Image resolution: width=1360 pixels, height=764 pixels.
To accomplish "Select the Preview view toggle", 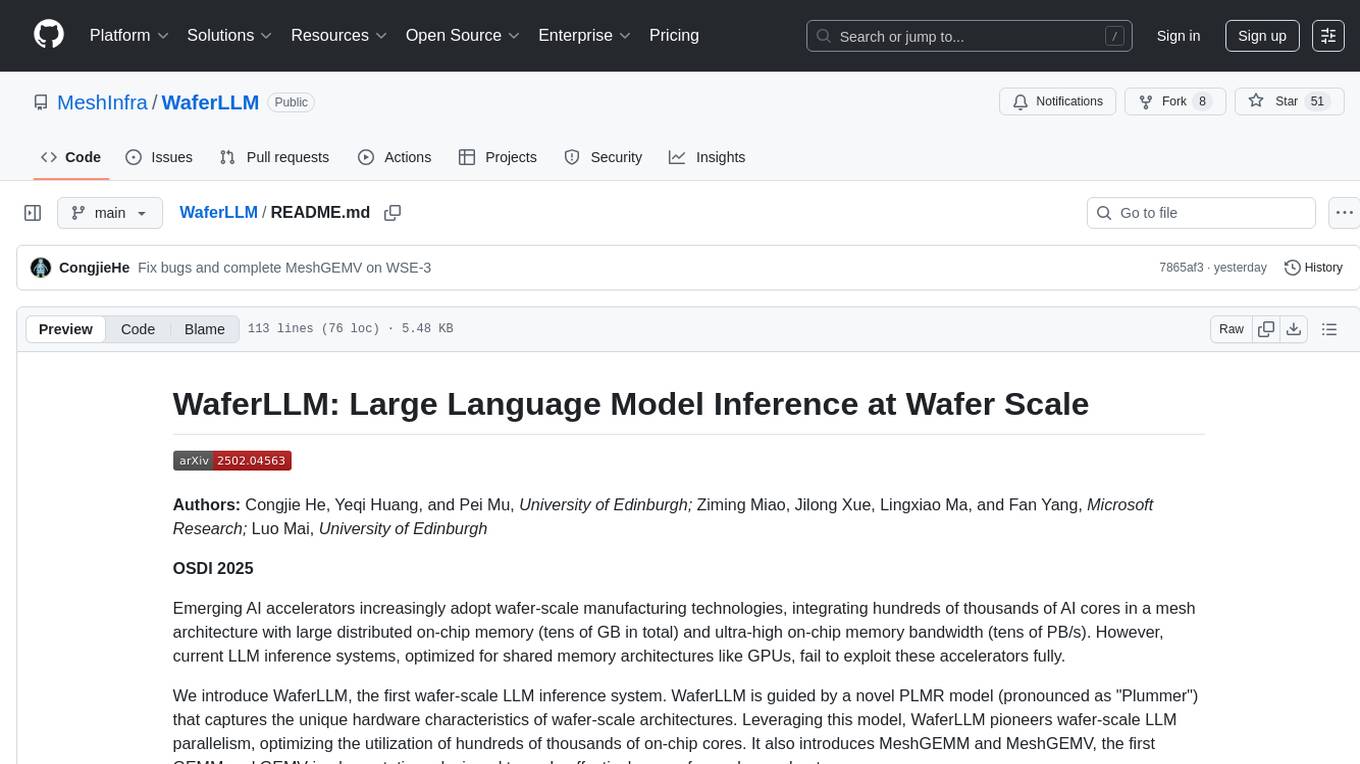I will (66, 329).
